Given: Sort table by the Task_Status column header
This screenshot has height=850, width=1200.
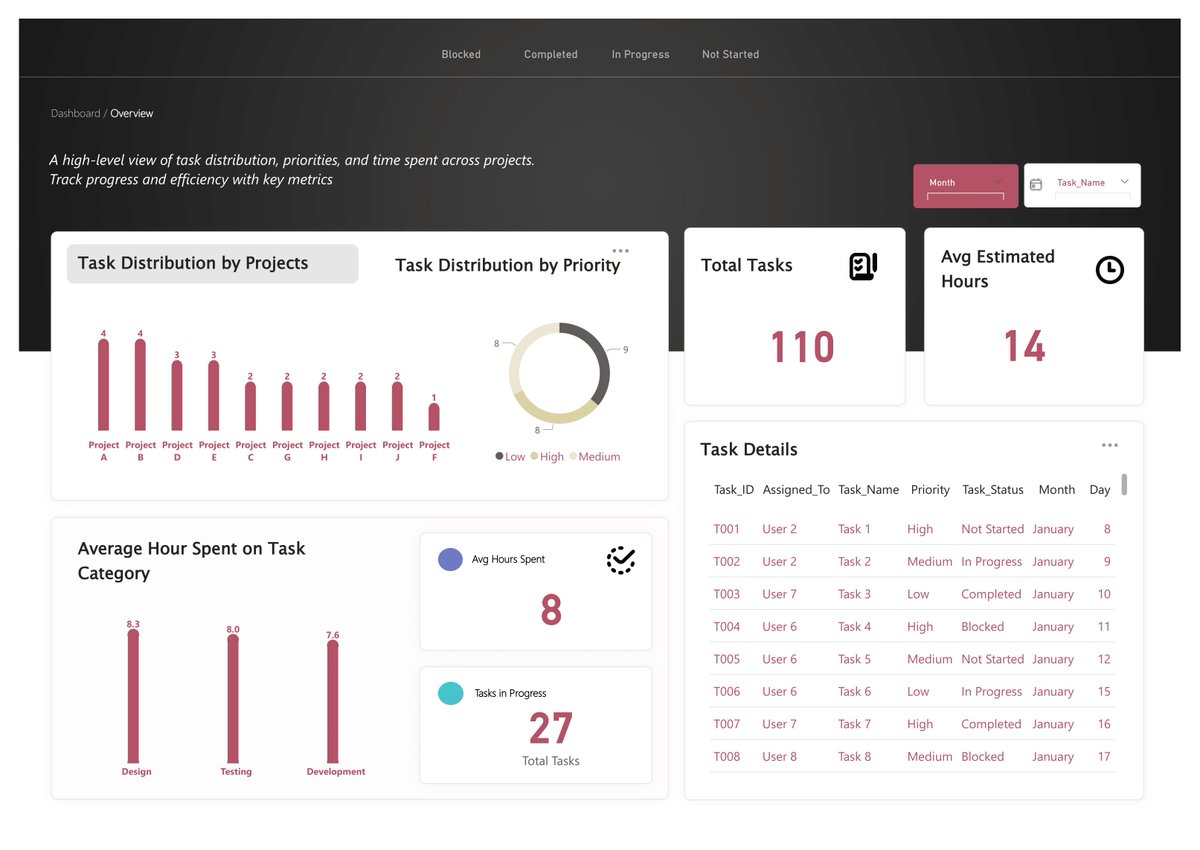Looking at the screenshot, I should 993,490.
